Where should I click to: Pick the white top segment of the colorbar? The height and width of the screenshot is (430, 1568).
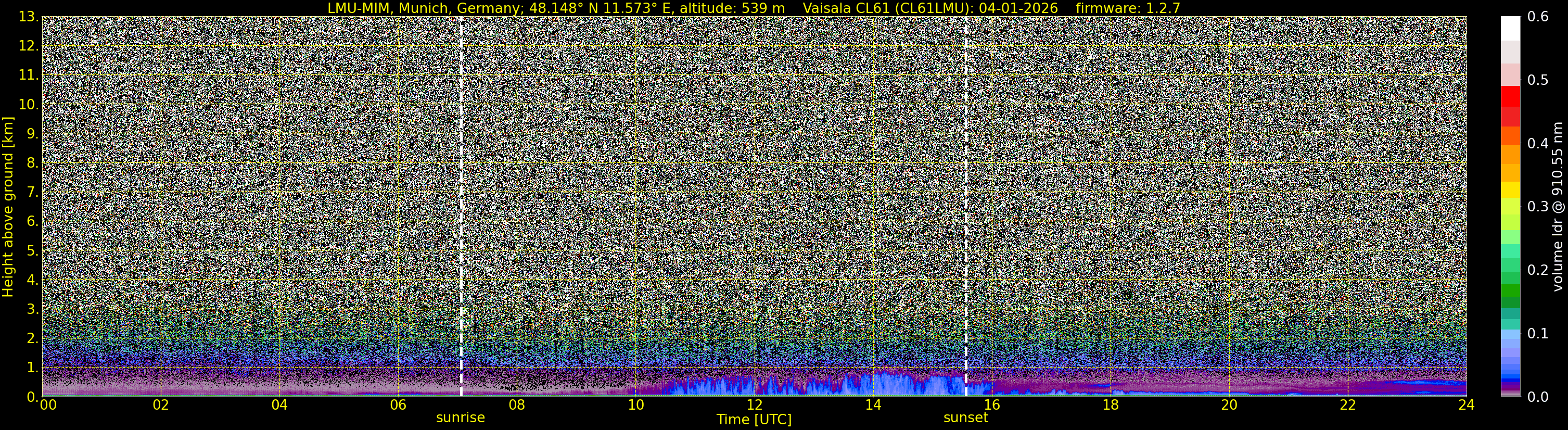coord(1510,29)
